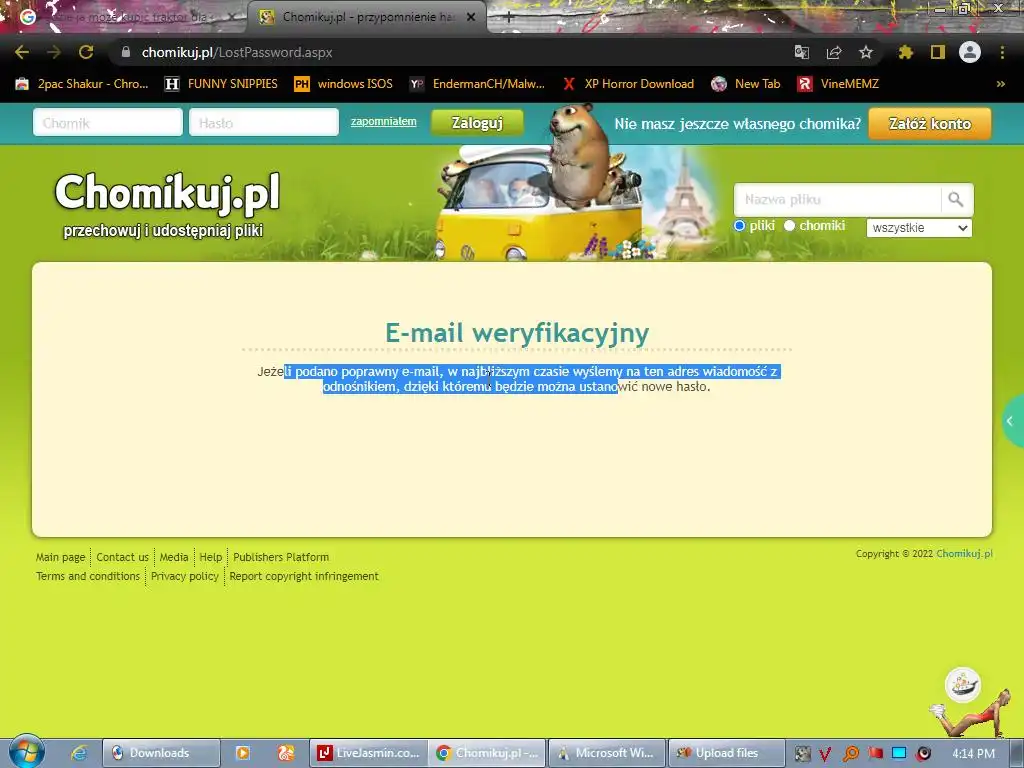
Task: Click the blue monitor tray icon
Action: pyautogui.click(x=899, y=754)
